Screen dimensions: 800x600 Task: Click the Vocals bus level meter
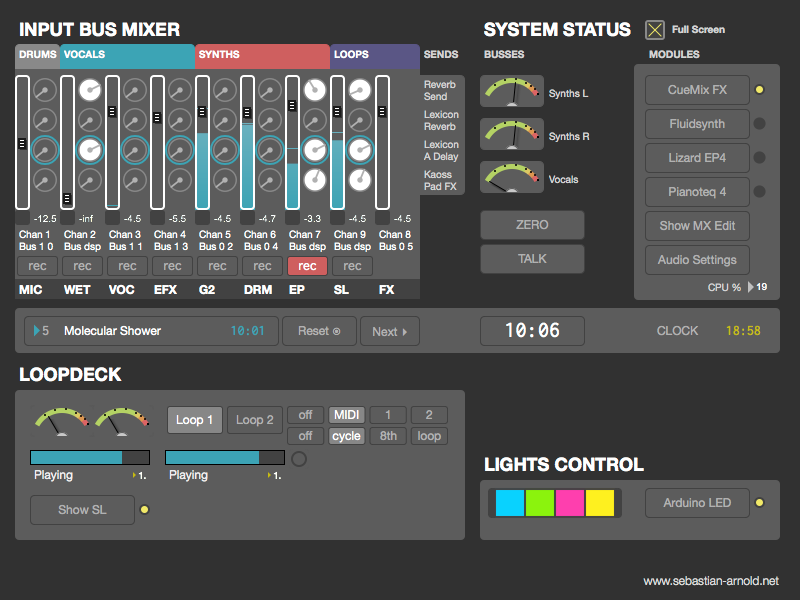512,178
